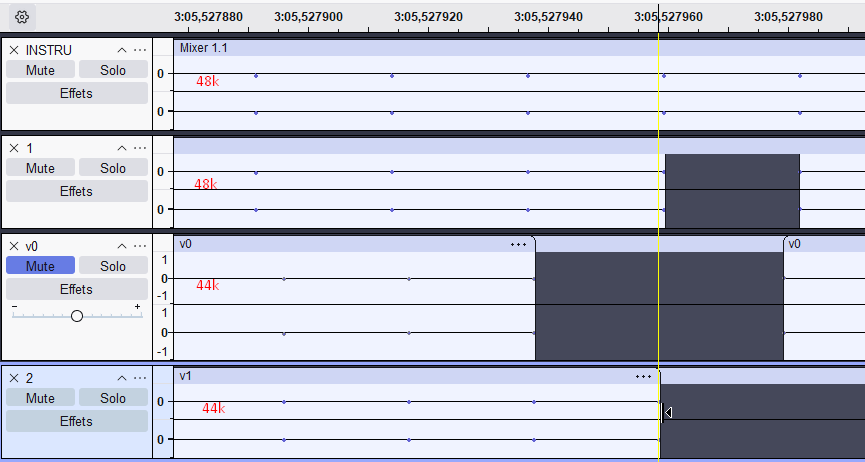Remove track 1 using its X icon
Image resolution: width=865 pixels, height=462 pixels.
(14, 148)
